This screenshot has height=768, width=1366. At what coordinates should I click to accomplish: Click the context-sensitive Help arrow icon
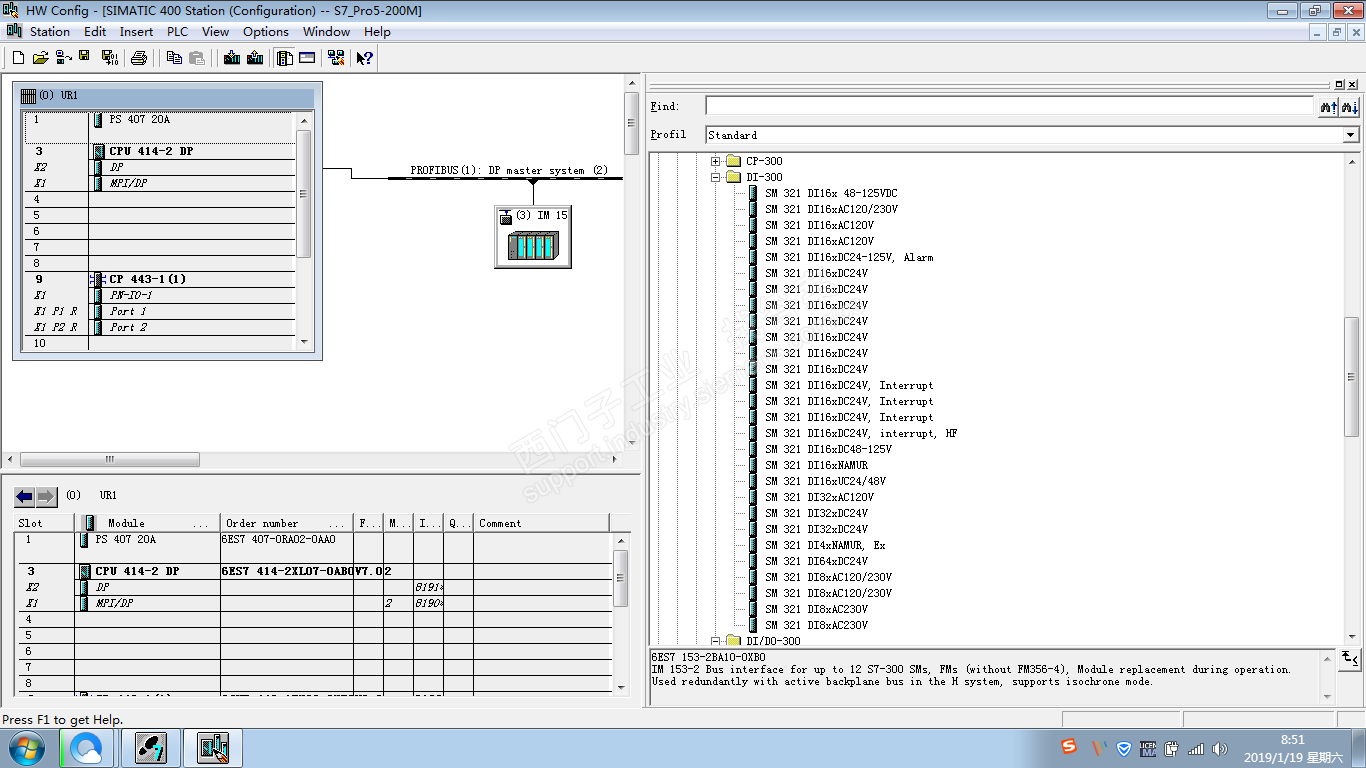click(365, 58)
